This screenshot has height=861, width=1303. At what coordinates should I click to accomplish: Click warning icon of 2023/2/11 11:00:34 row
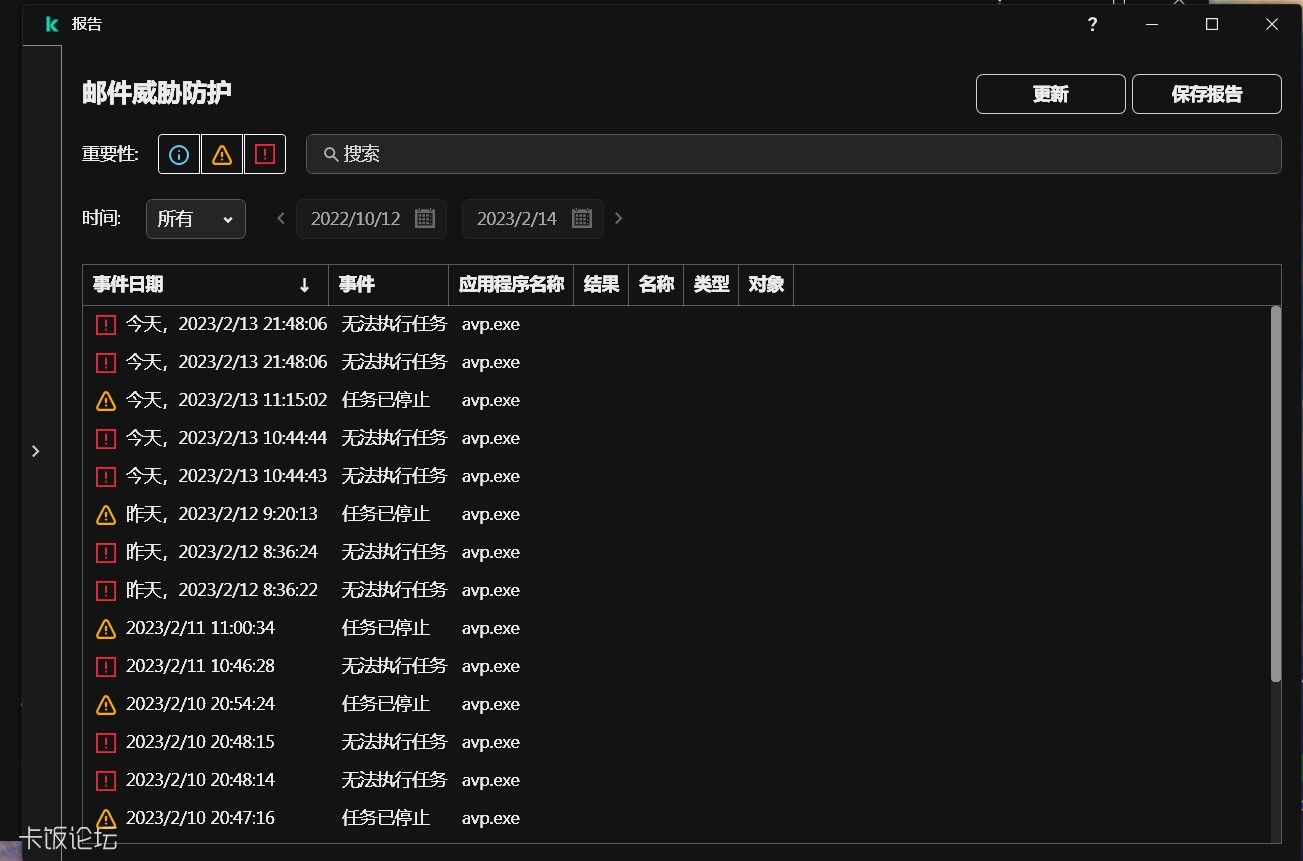coord(106,628)
